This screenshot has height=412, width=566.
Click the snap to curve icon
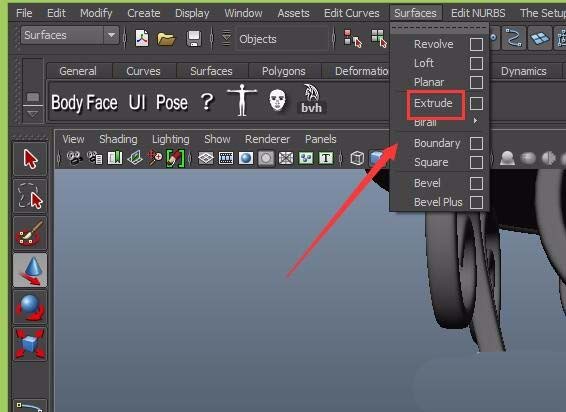514,38
